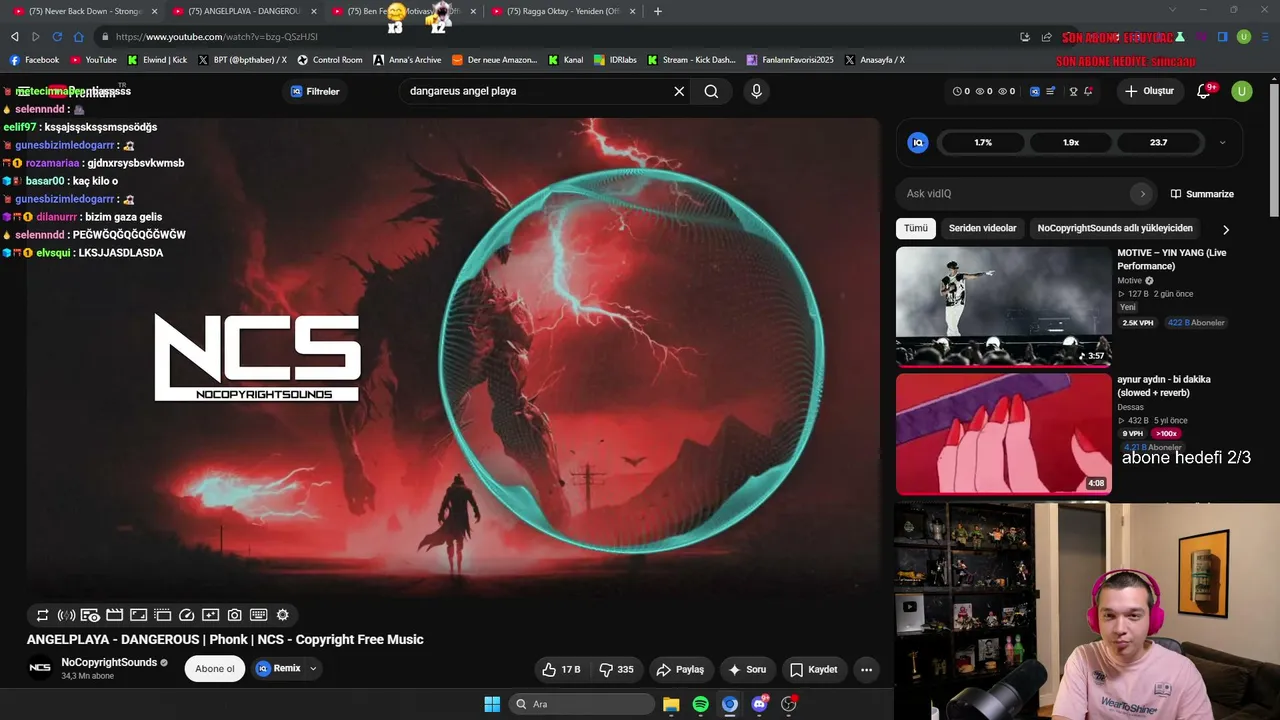The width and height of the screenshot is (1280, 720).
Task: Open the MOTIVE – YIN YANG video thumbnail
Action: coord(1004,307)
